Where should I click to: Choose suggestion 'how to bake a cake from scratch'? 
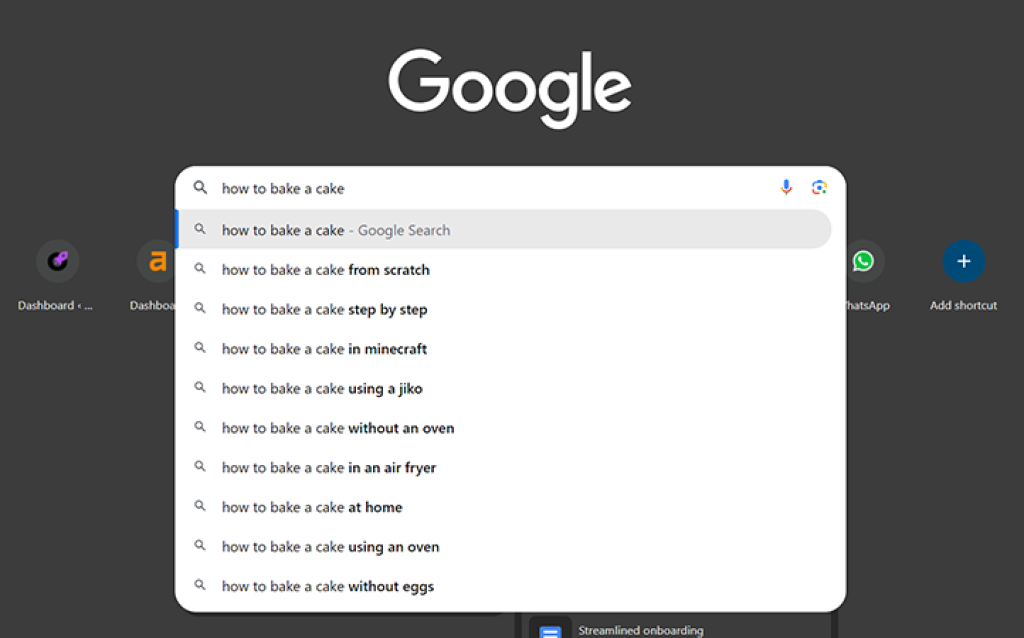click(x=326, y=270)
